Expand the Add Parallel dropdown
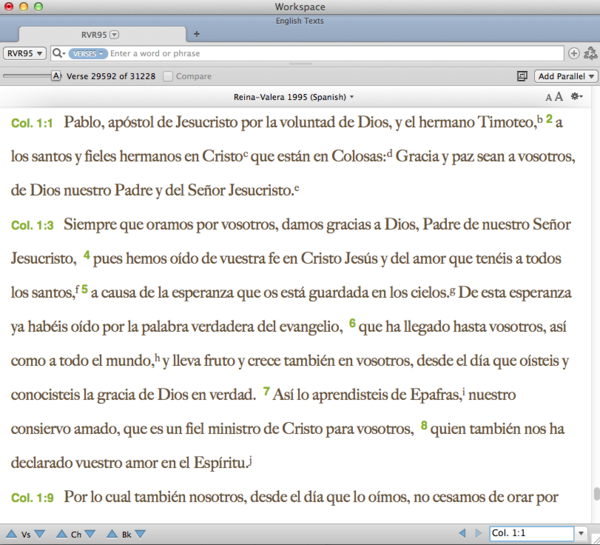 (x=566, y=76)
